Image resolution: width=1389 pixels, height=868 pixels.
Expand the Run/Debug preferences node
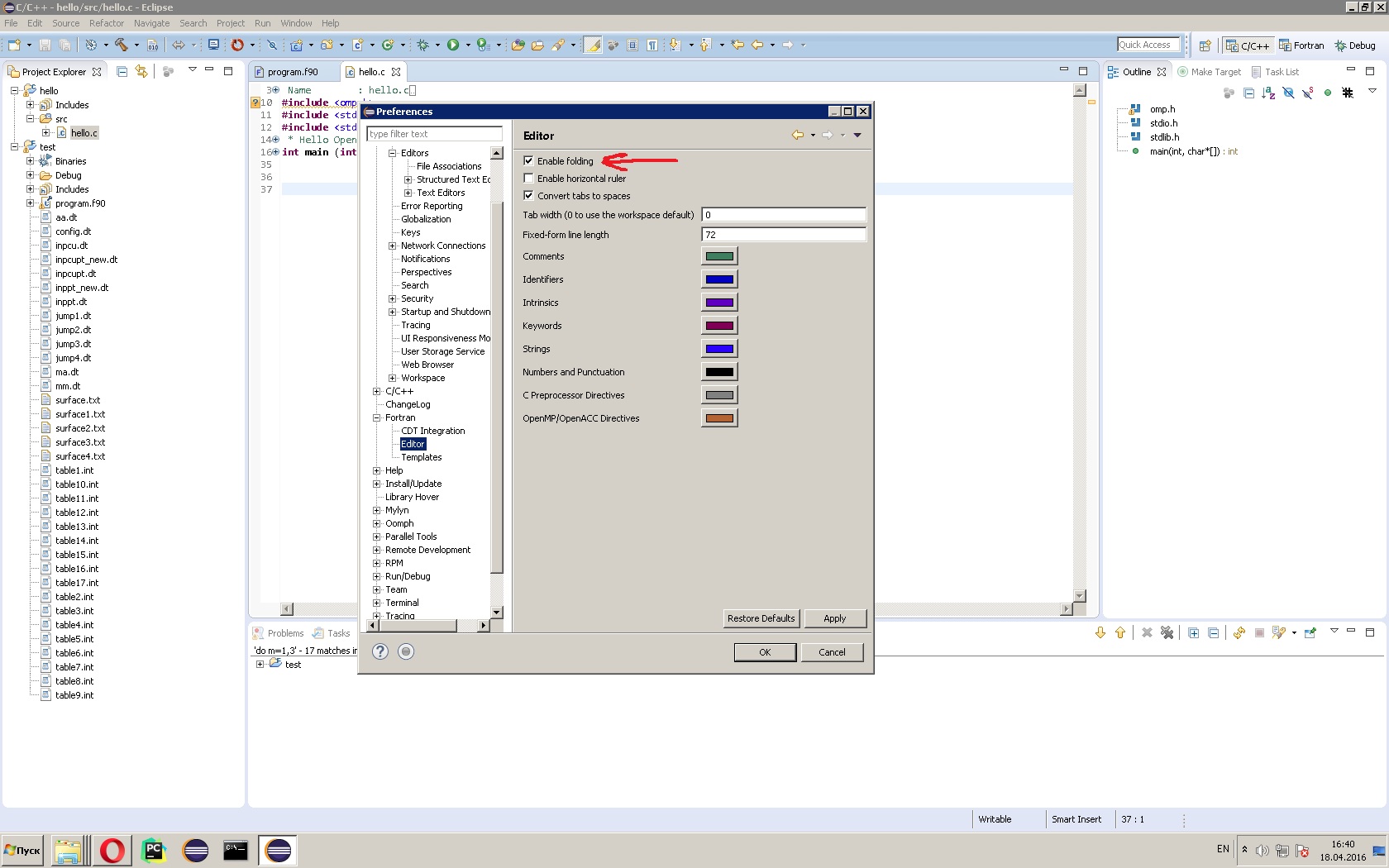point(377,576)
